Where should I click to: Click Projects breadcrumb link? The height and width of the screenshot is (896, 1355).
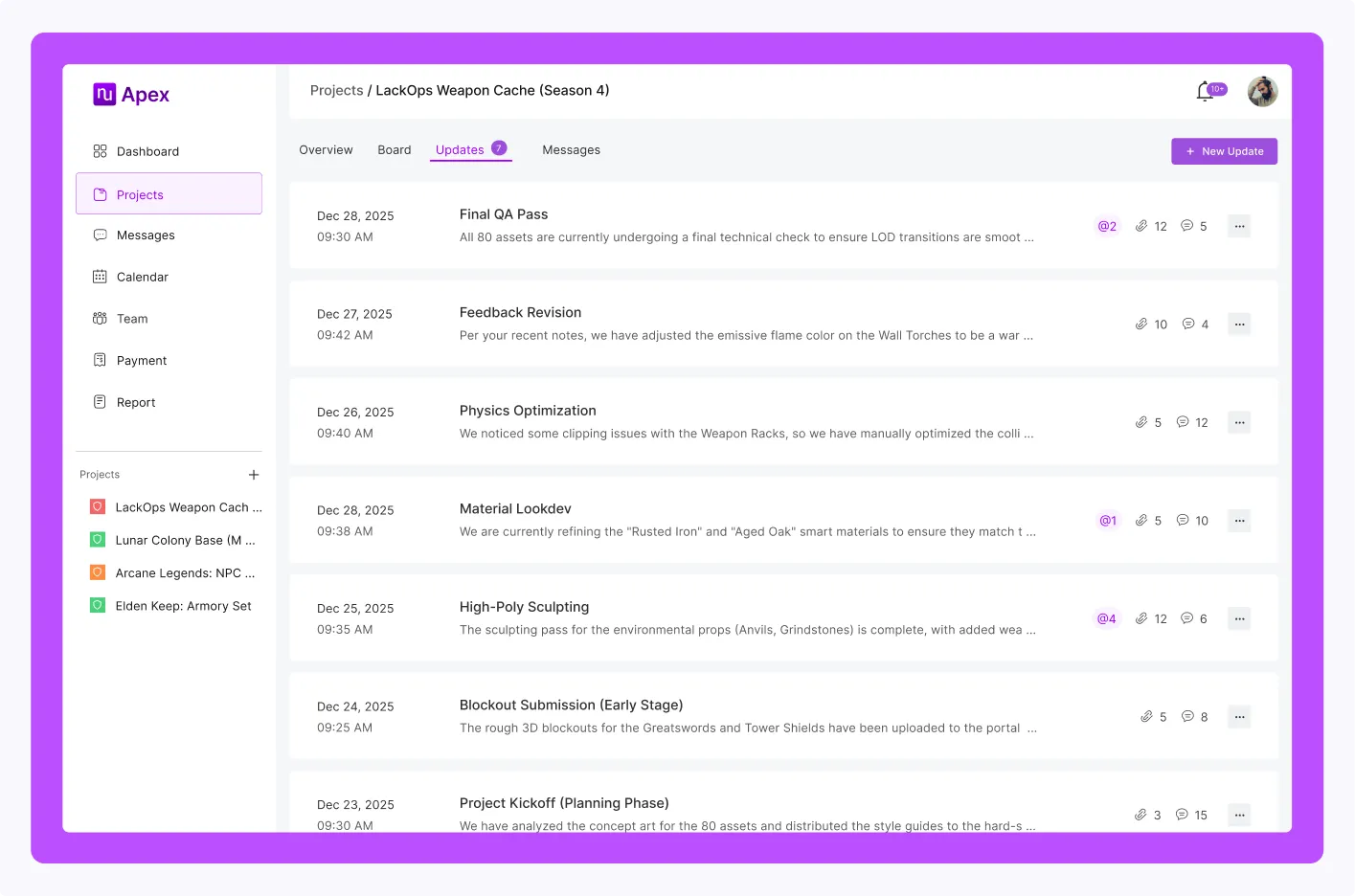(336, 91)
